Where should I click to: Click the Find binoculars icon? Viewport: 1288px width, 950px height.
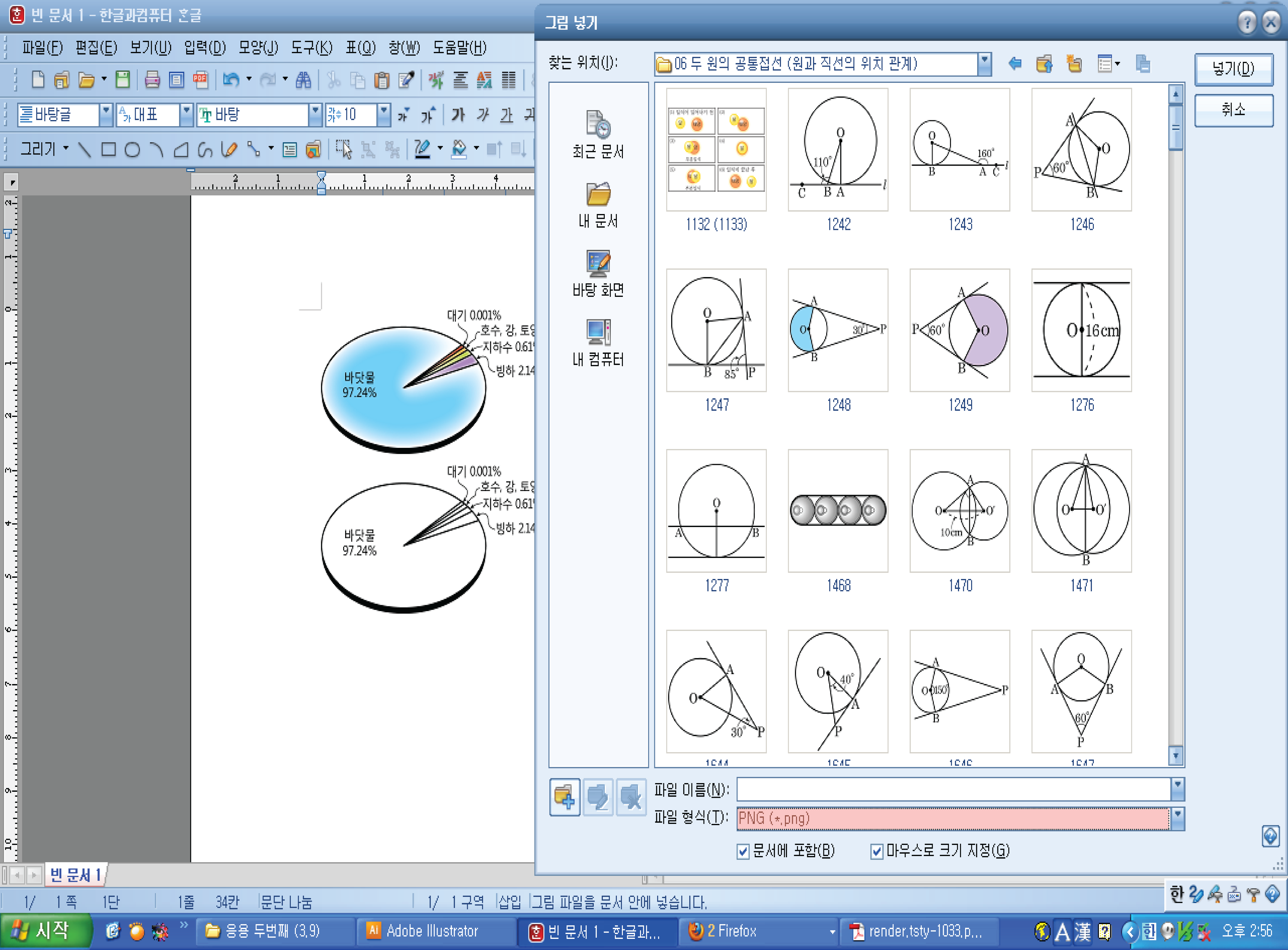(x=303, y=80)
